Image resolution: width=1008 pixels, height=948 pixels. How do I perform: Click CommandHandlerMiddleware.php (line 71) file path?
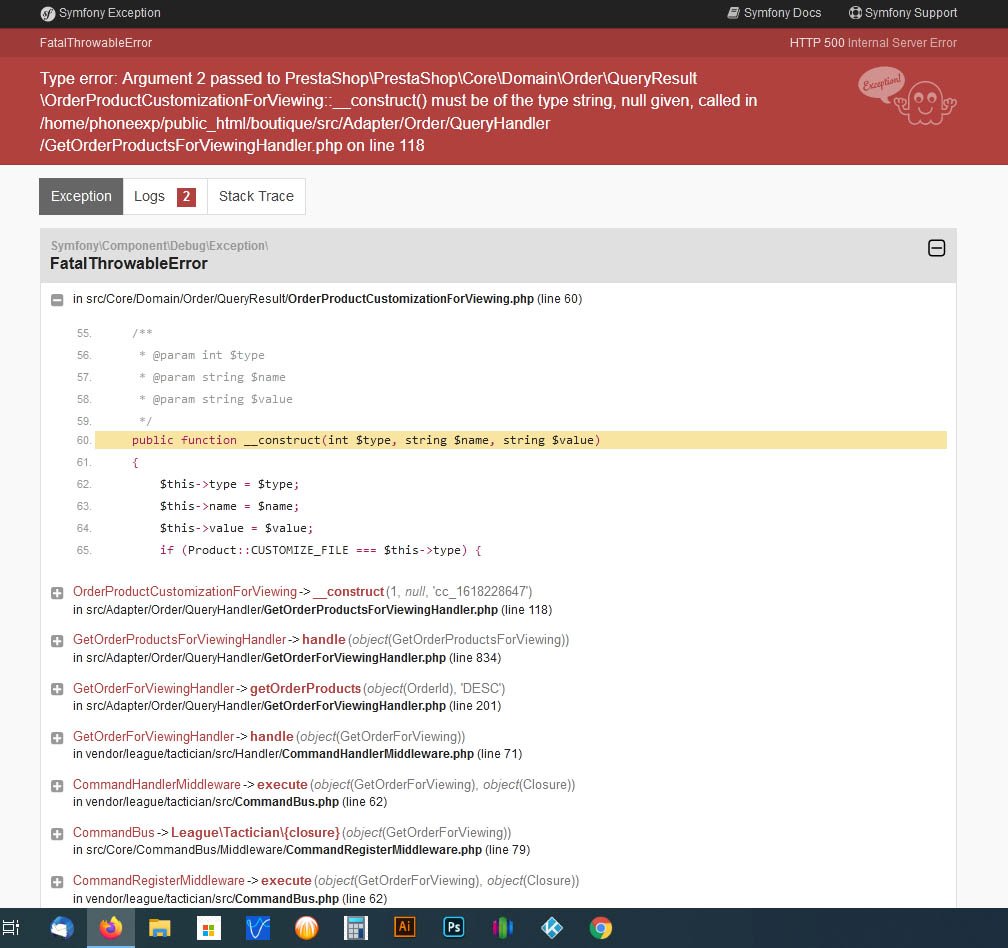click(298, 753)
